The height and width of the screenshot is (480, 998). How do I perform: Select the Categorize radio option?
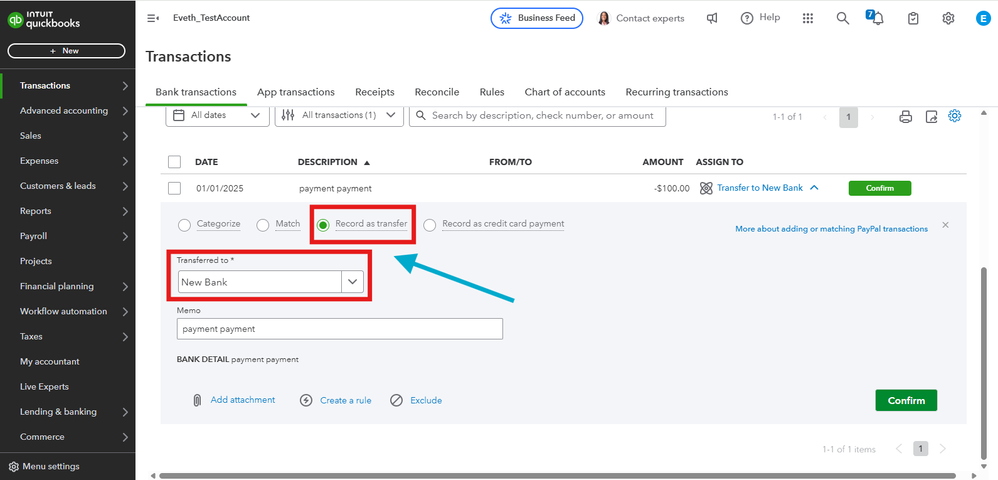pyautogui.click(x=184, y=225)
